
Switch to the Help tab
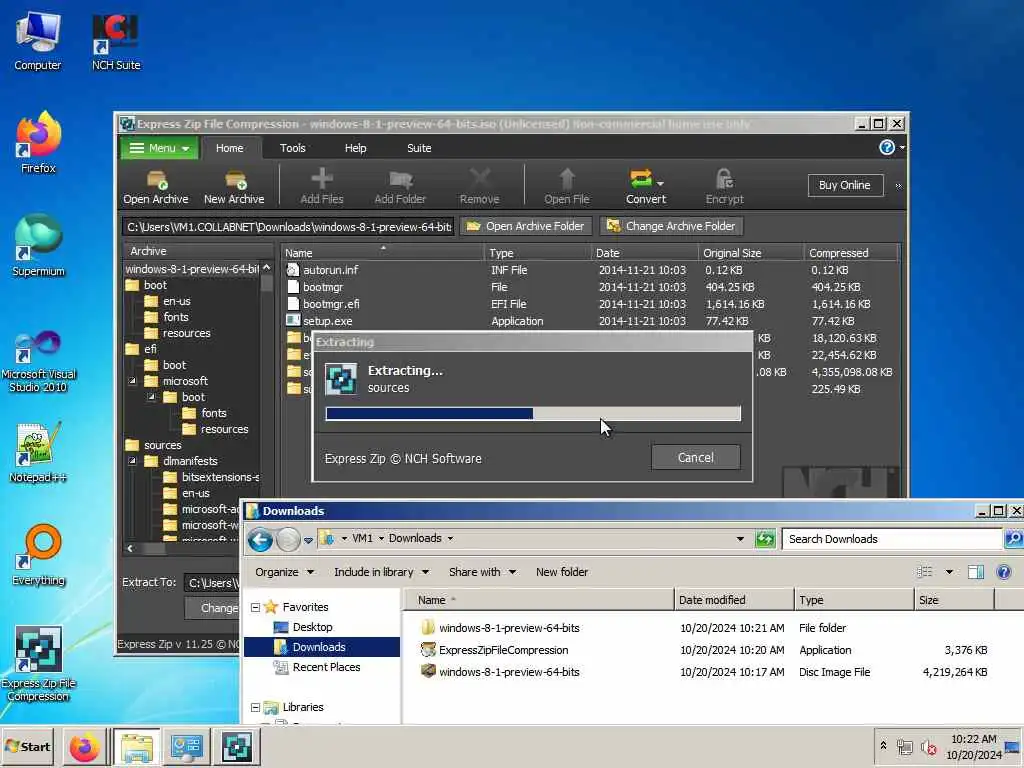click(355, 148)
